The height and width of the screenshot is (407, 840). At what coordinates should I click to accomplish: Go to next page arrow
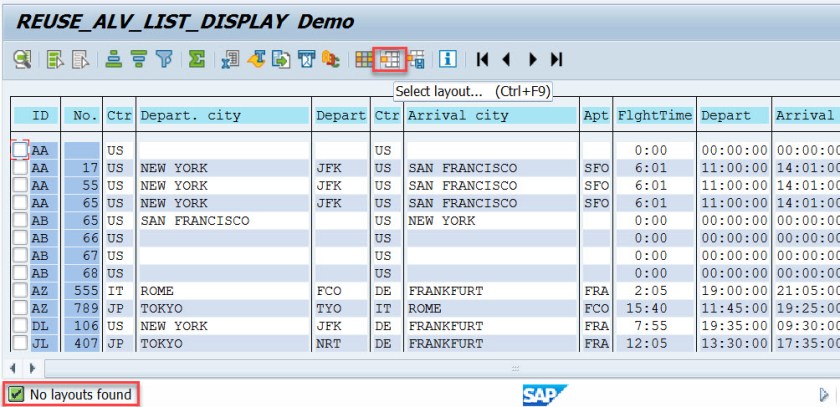(x=532, y=59)
